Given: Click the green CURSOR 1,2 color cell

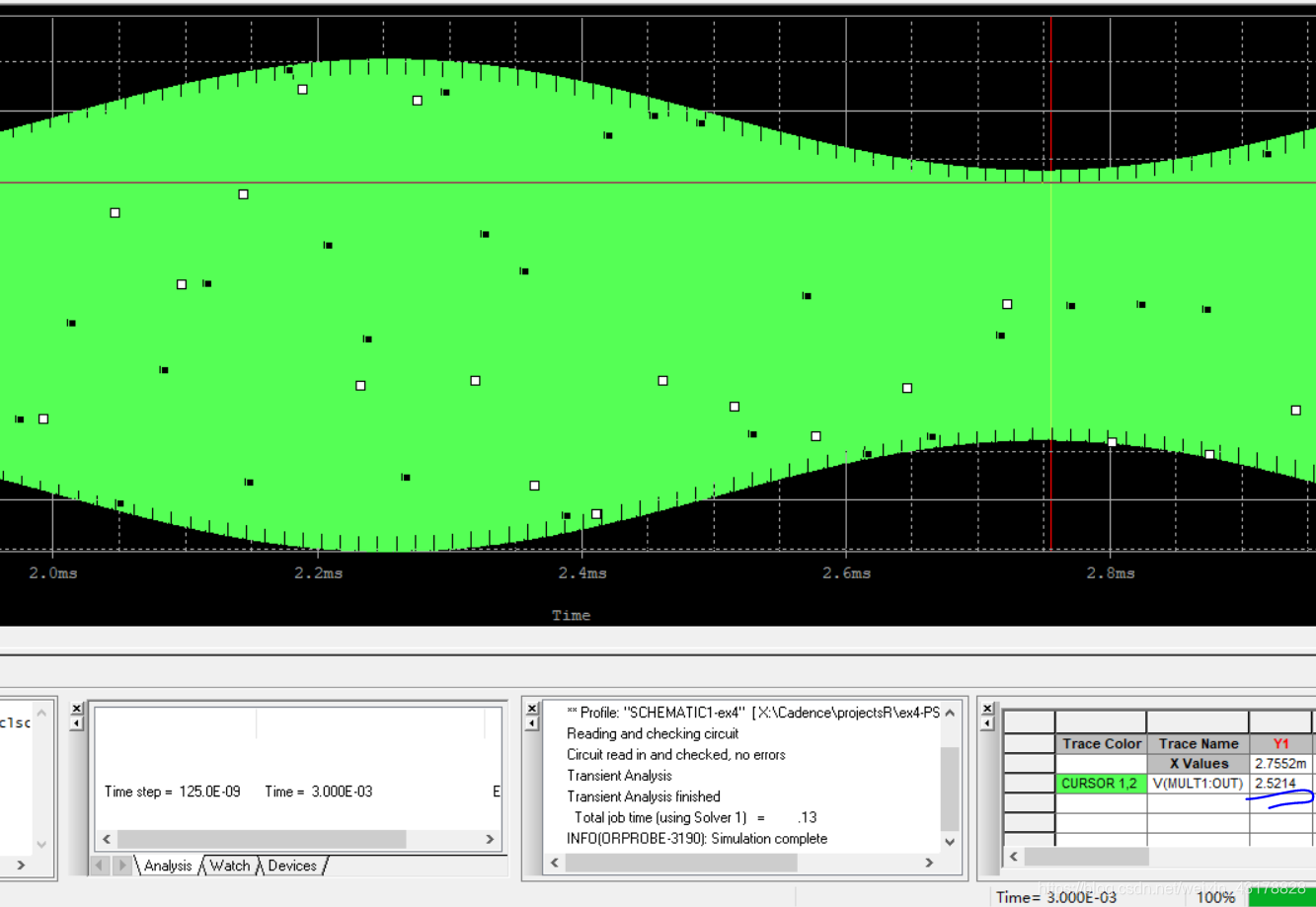Looking at the screenshot, I should coord(1101,784).
